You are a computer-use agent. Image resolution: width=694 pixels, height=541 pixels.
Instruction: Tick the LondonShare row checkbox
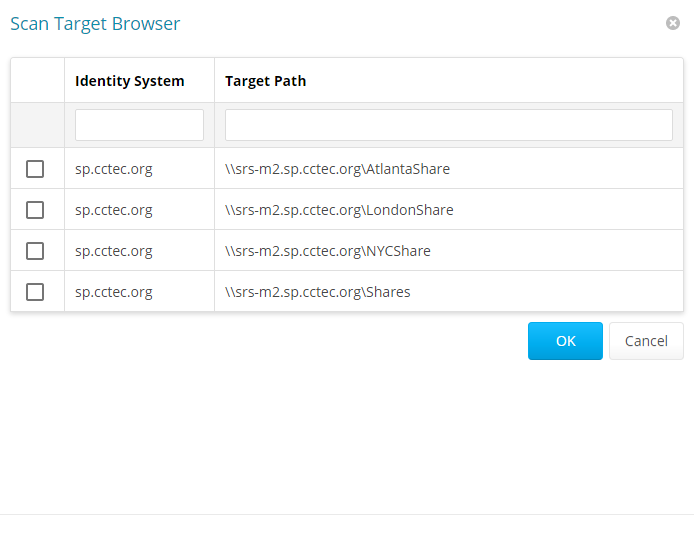click(35, 210)
